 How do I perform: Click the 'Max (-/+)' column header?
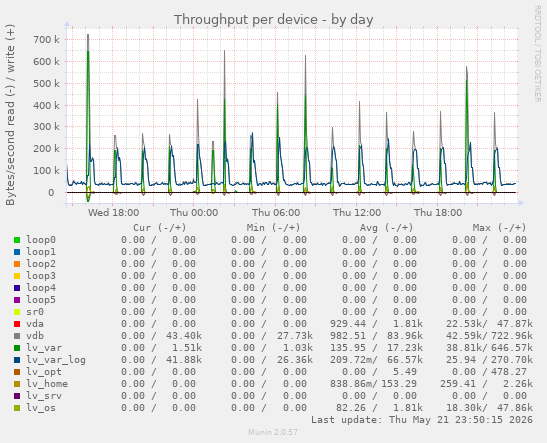(x=500, y=228)
